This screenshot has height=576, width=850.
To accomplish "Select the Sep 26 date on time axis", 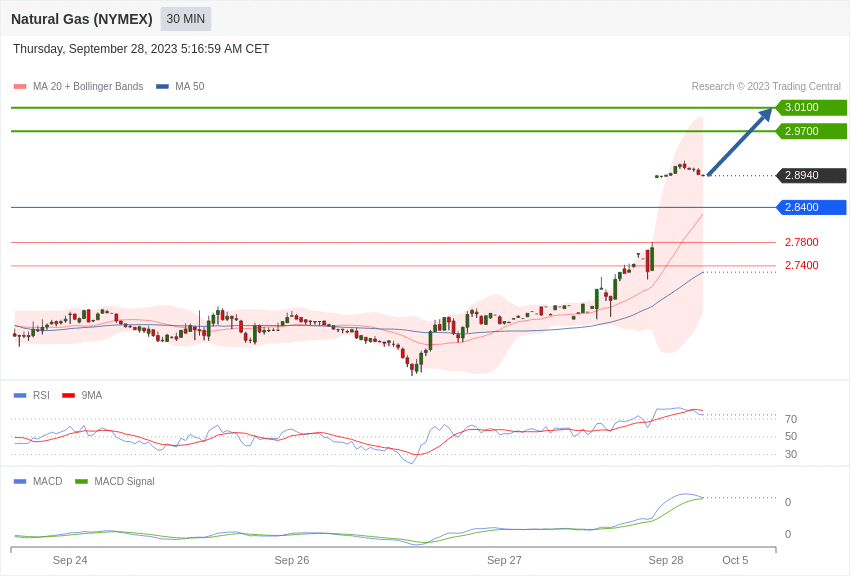I will (x=292, y=560).
